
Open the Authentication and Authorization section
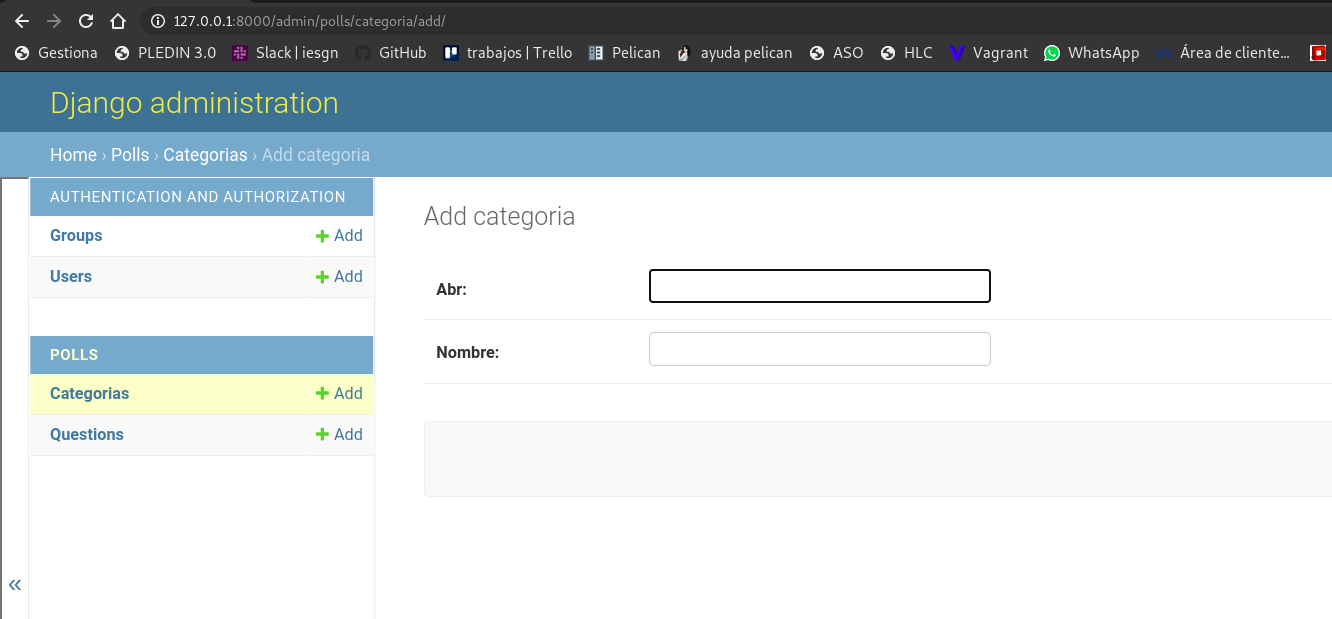click(198, 197)
